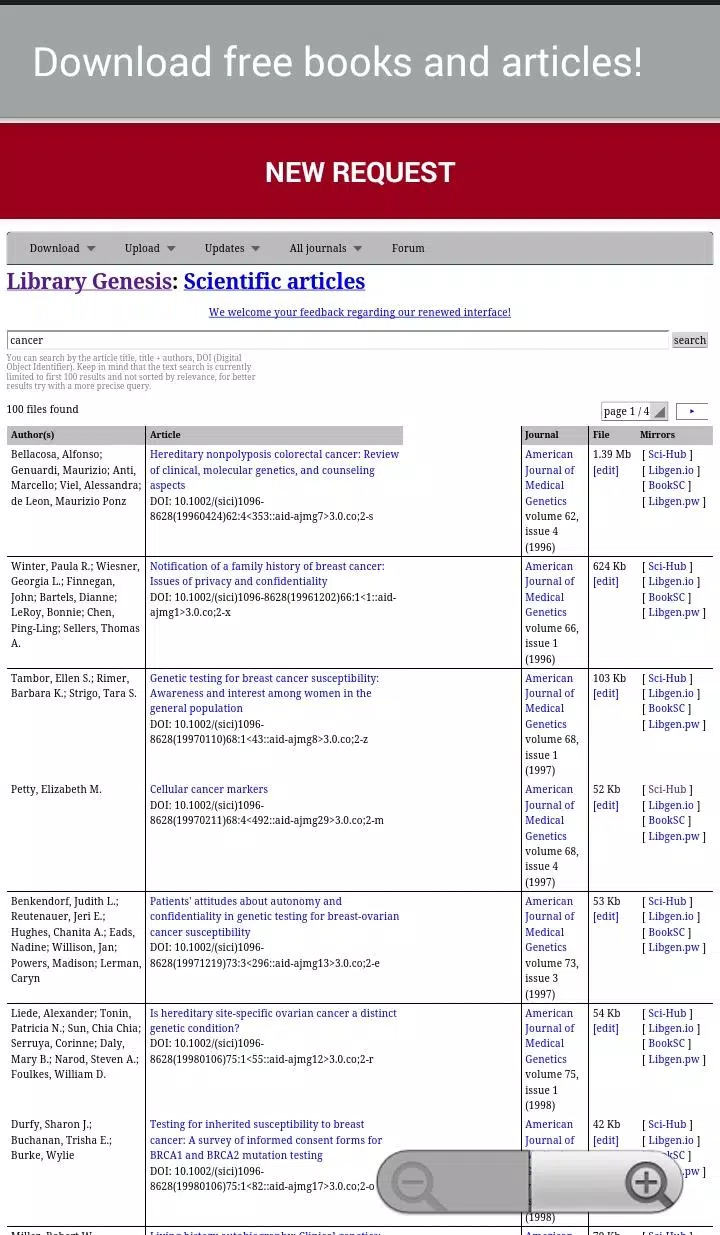Image resolution: width=720 pixels, height=1235 pixels.
Task: Open Hereditary nonpolyposis colorectal cancer article
Action: tap(274, 470)
